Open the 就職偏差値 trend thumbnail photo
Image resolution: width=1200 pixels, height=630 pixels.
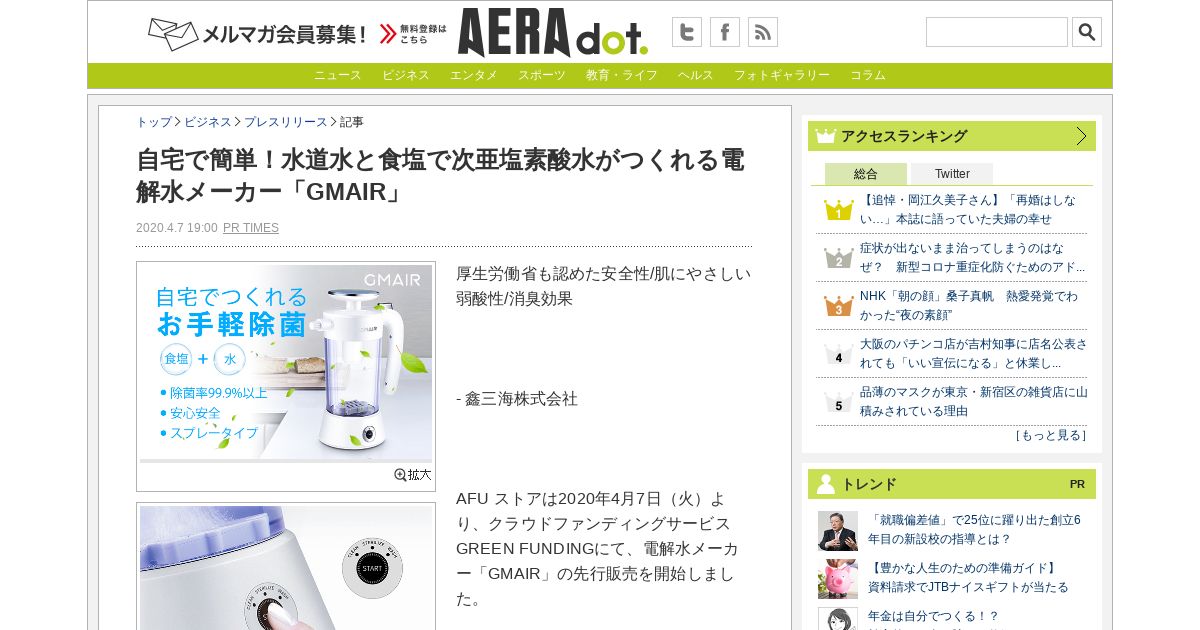838,531
